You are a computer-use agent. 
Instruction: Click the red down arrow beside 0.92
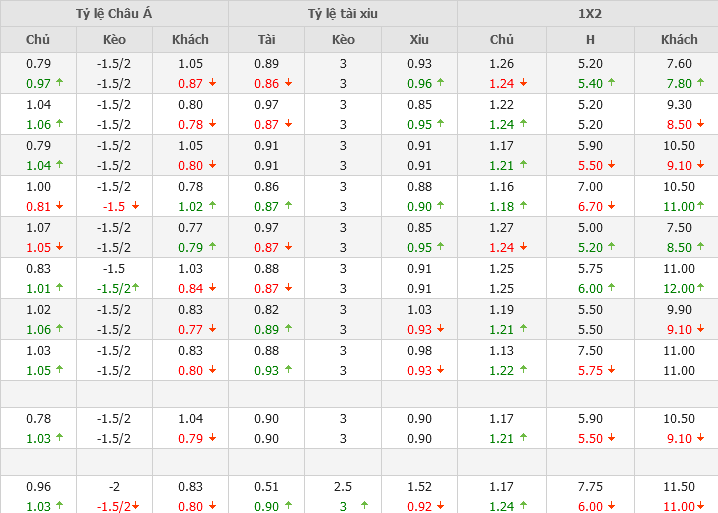coord(440,507)
